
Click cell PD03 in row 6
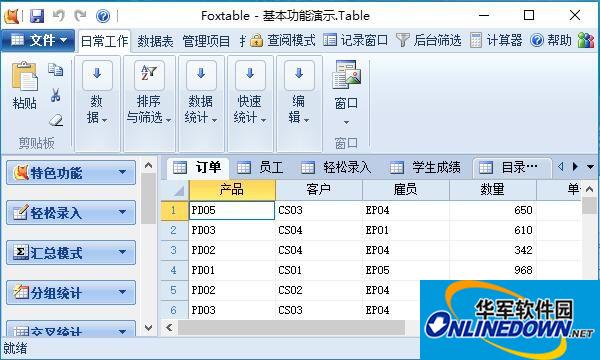232,310
